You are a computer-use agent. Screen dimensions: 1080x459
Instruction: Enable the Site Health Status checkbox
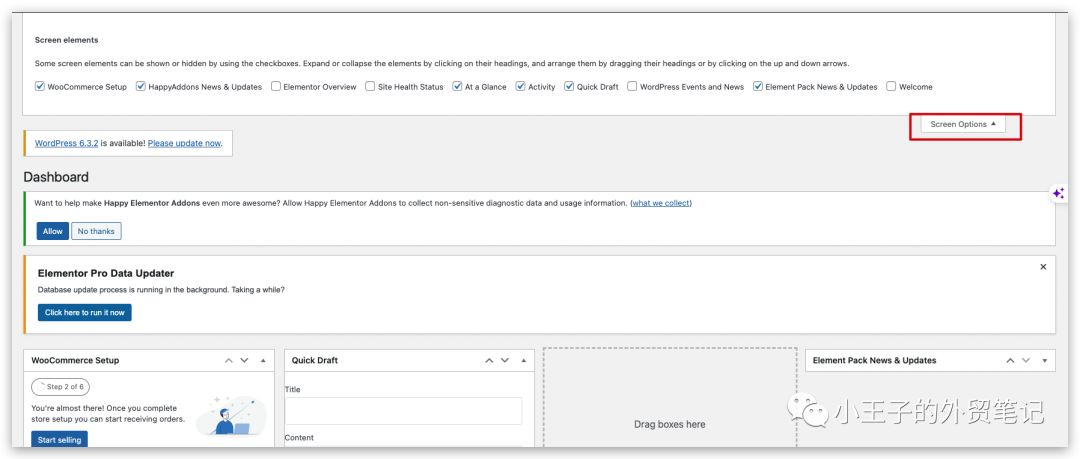[370, 87]
